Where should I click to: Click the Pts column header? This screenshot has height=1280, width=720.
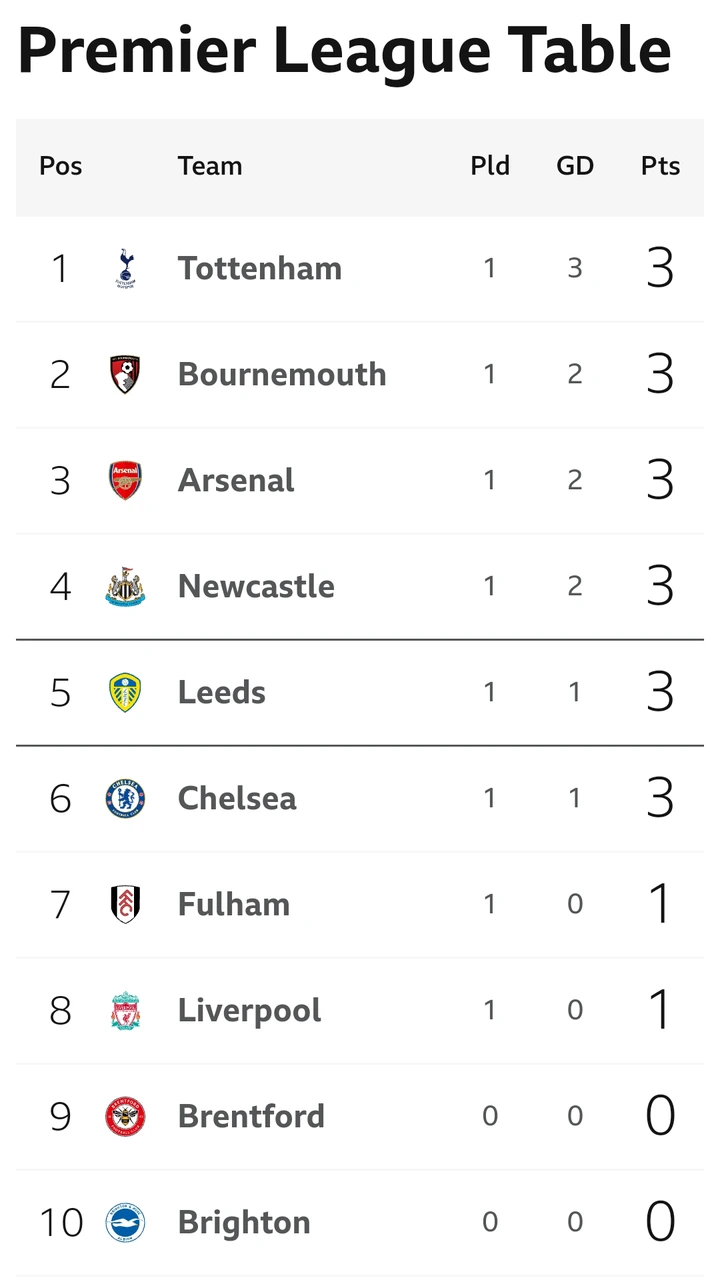tap(660, 166)
